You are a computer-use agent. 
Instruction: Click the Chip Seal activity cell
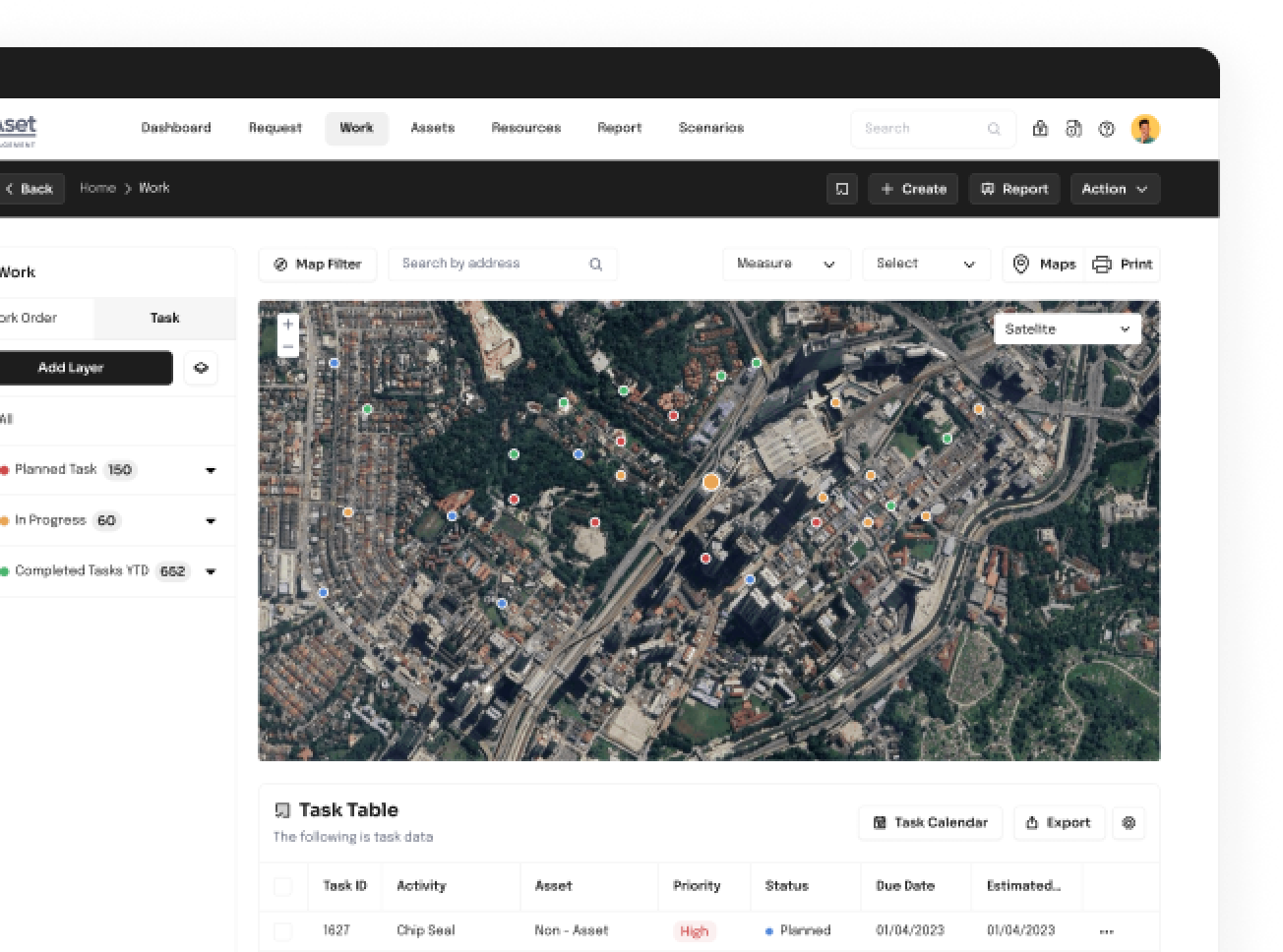click(426, 930)
